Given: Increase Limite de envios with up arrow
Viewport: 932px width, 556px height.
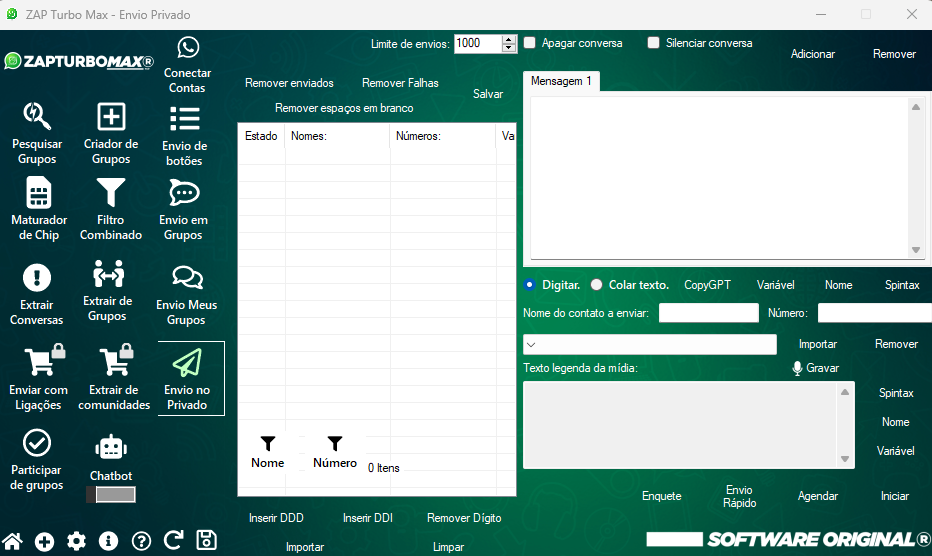Looking at the screenshot, I should click(509, 39).
